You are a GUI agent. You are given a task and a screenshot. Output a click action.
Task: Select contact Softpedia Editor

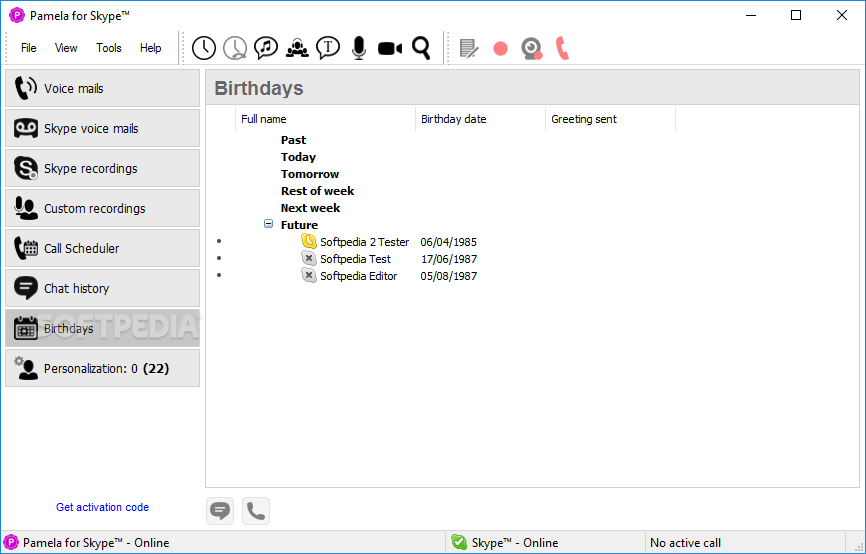(358, 276)
